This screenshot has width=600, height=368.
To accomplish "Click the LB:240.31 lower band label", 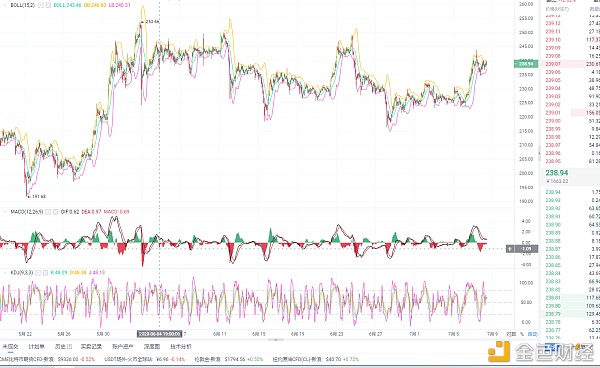I will tap(119, 5).
